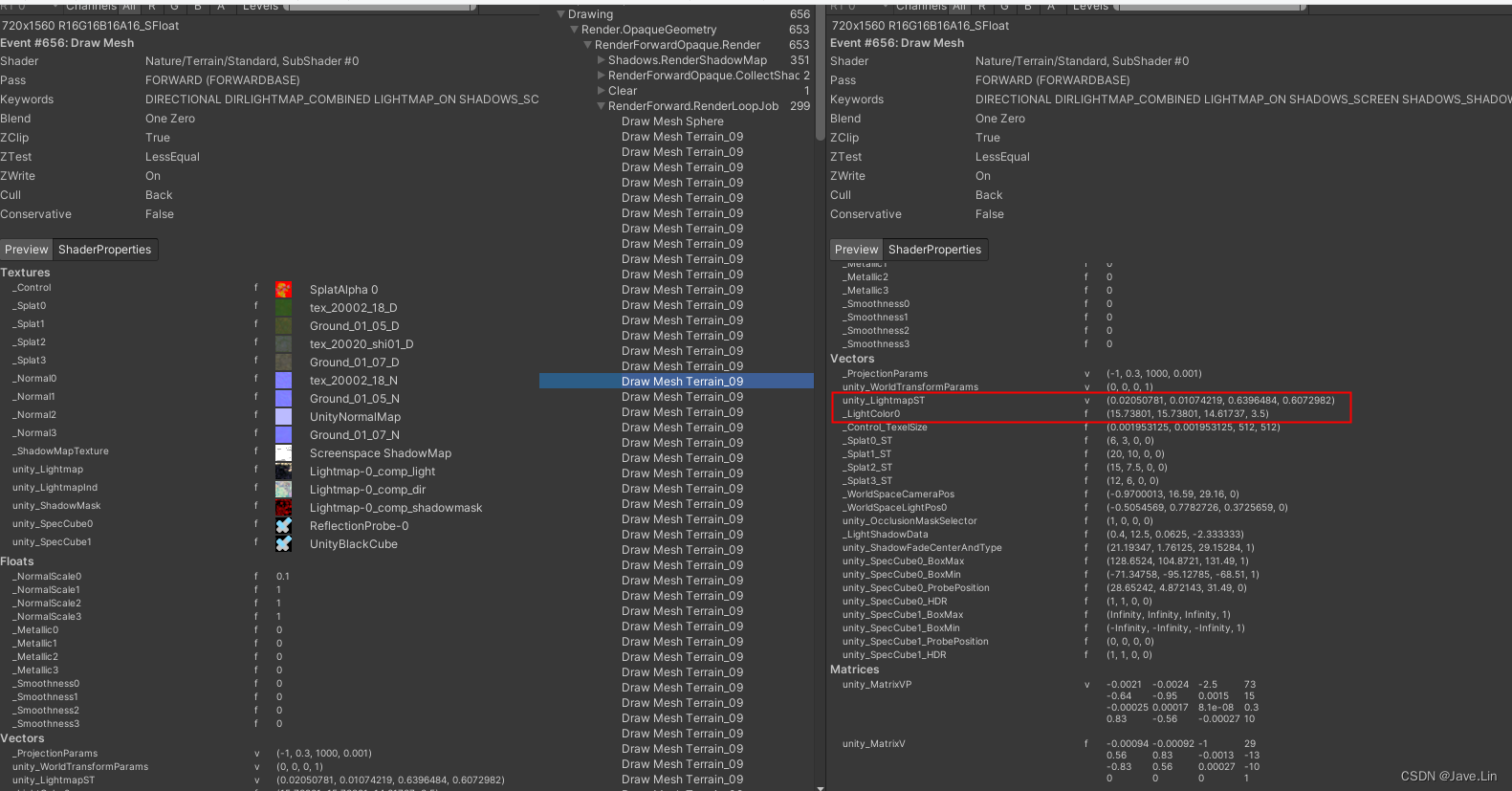Image resolution: width=1512 pixels, height=791 pixels.
Task: Open the ShaderProperties tab in right panel
Action: (935, 250)
